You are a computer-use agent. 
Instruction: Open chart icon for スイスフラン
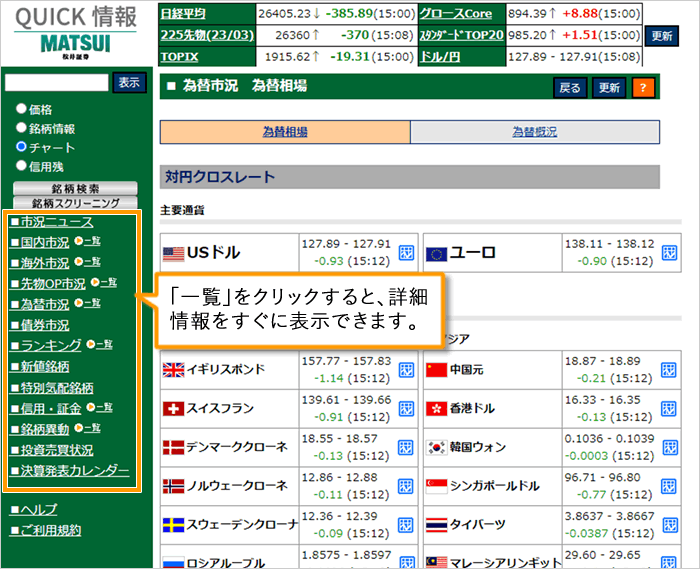coord(406,409)
